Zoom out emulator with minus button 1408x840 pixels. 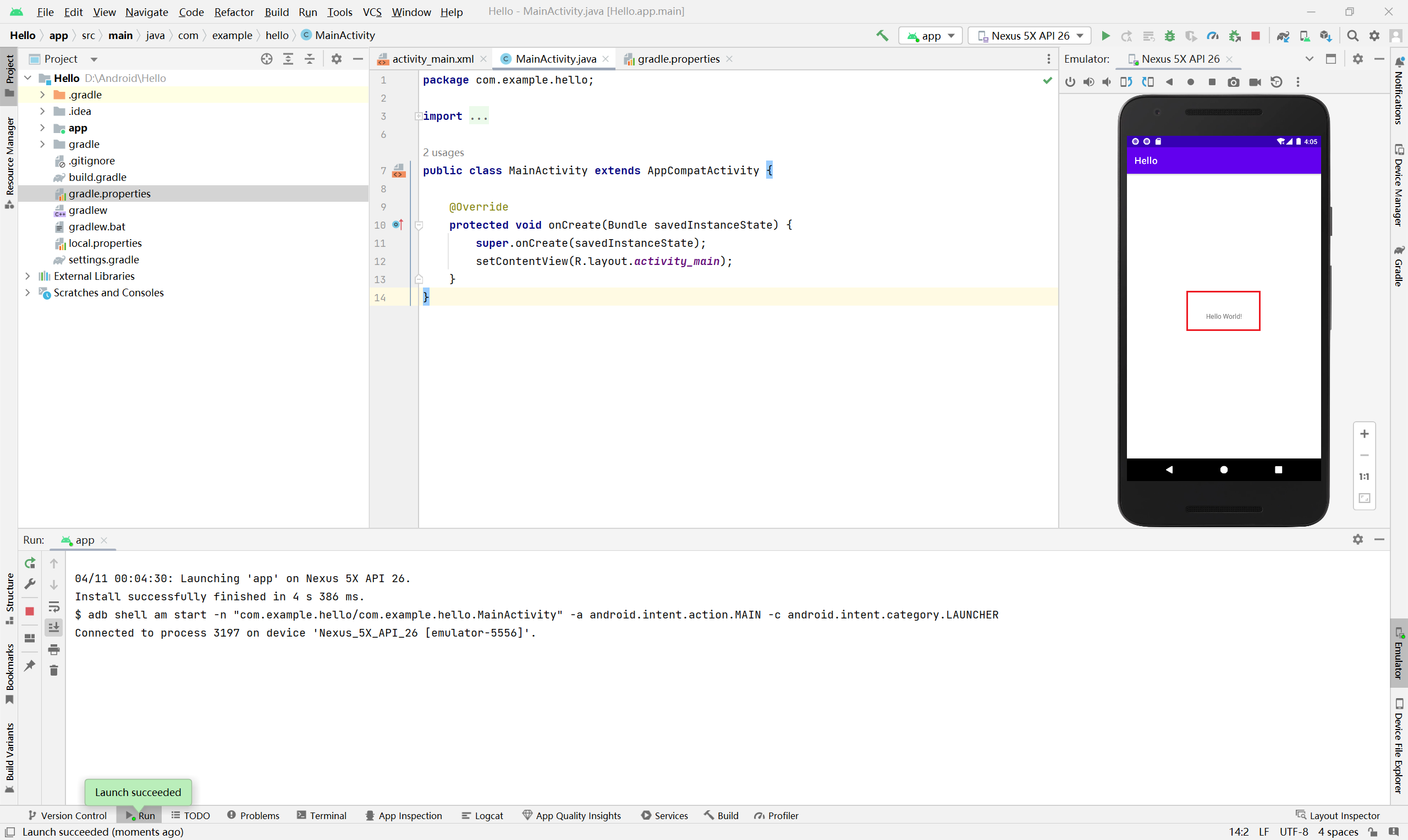(x=1365, y=456)
